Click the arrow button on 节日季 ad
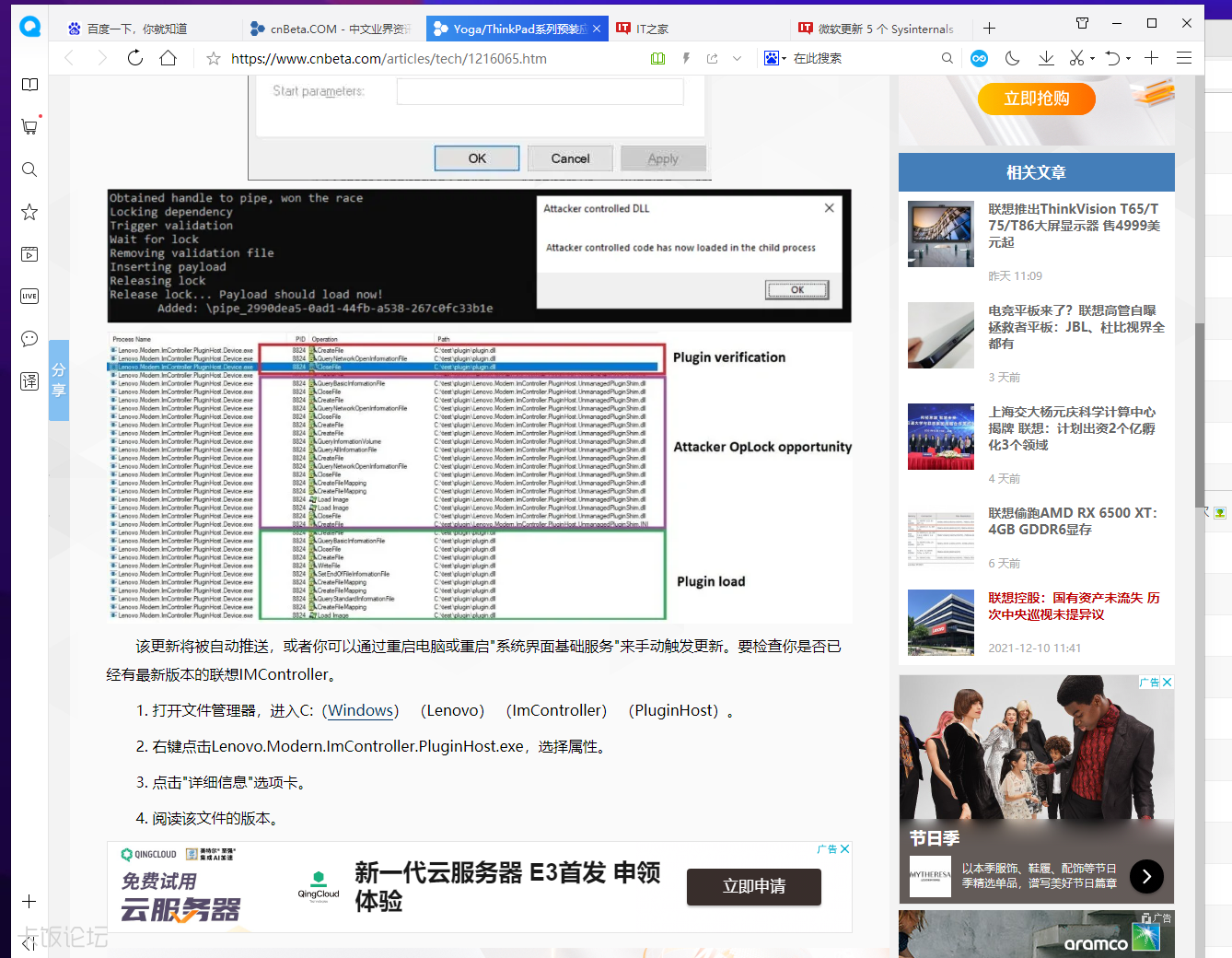Viewport: 1232px width, 958px height. click(1146, 877)
